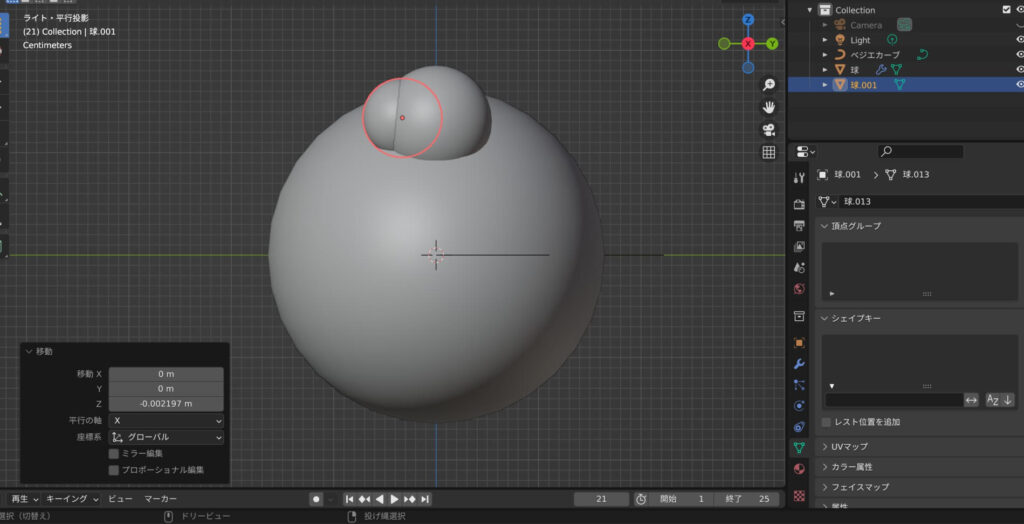Image resolution: width=1024 pixels, height=524 pixels.
Task: Switch perspective/orthographic with the grid icon
Action: pyautogui.click(x=769, y=153)
